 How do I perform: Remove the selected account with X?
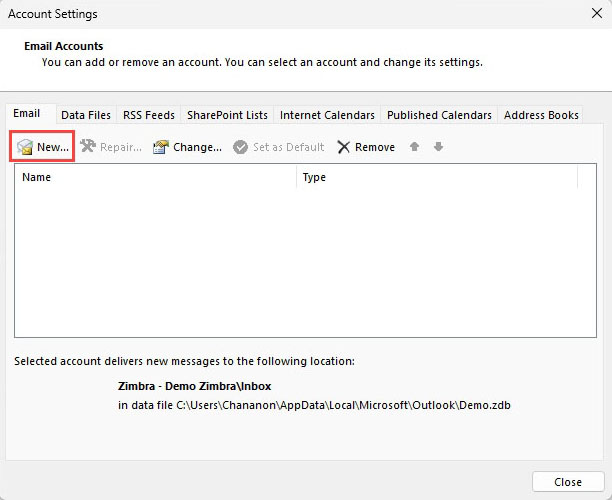point(344,147)
